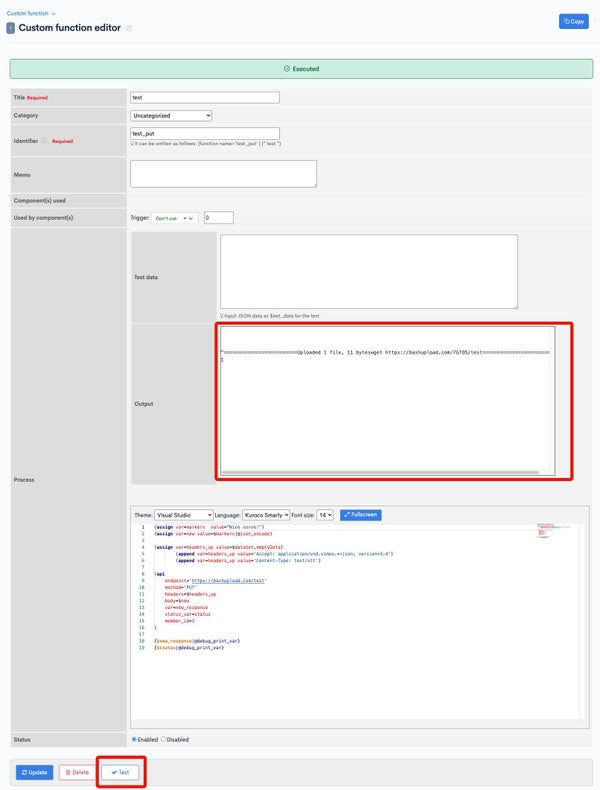Click the Fullscreen button

click(x=361, y=514)
